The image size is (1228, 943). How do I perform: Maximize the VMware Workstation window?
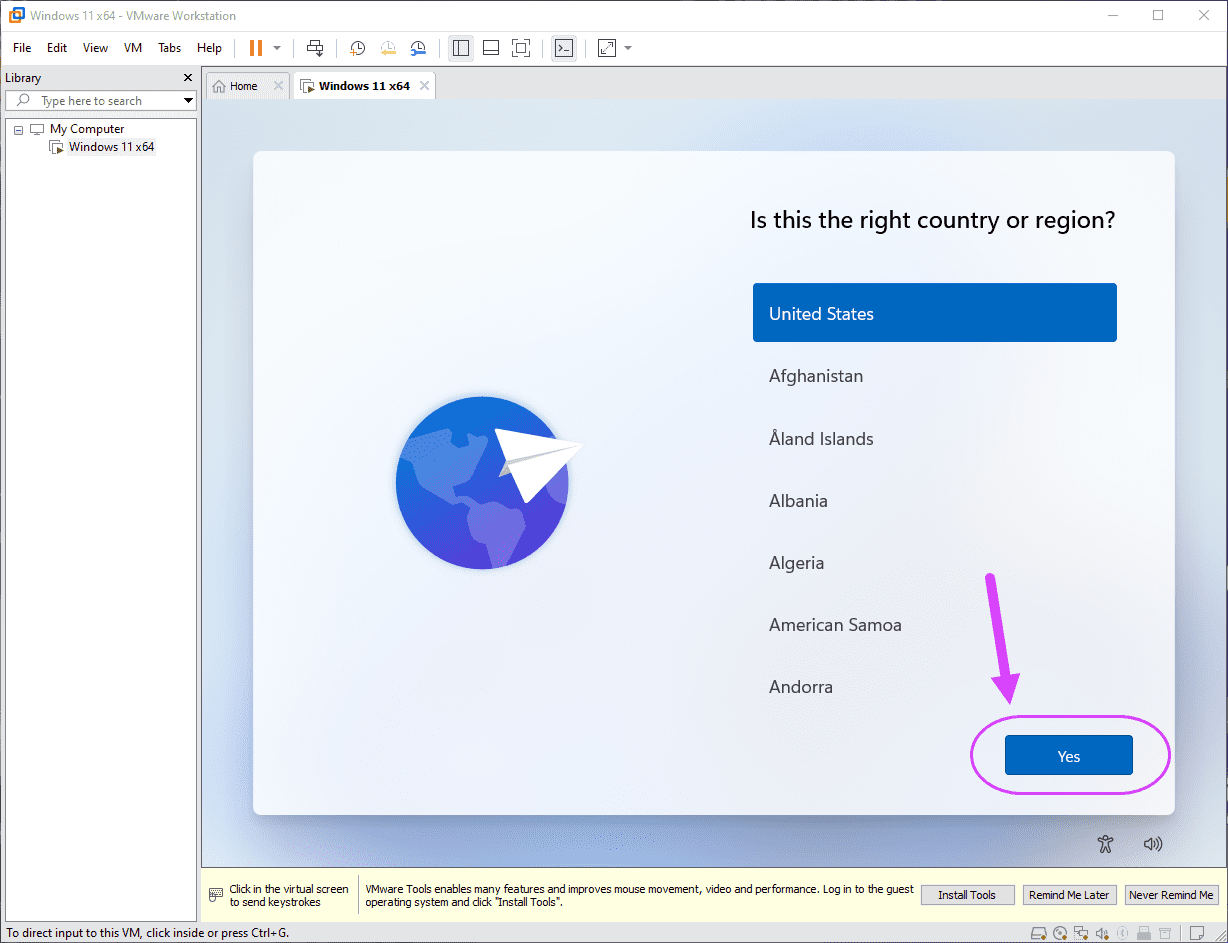[1158, 15]
